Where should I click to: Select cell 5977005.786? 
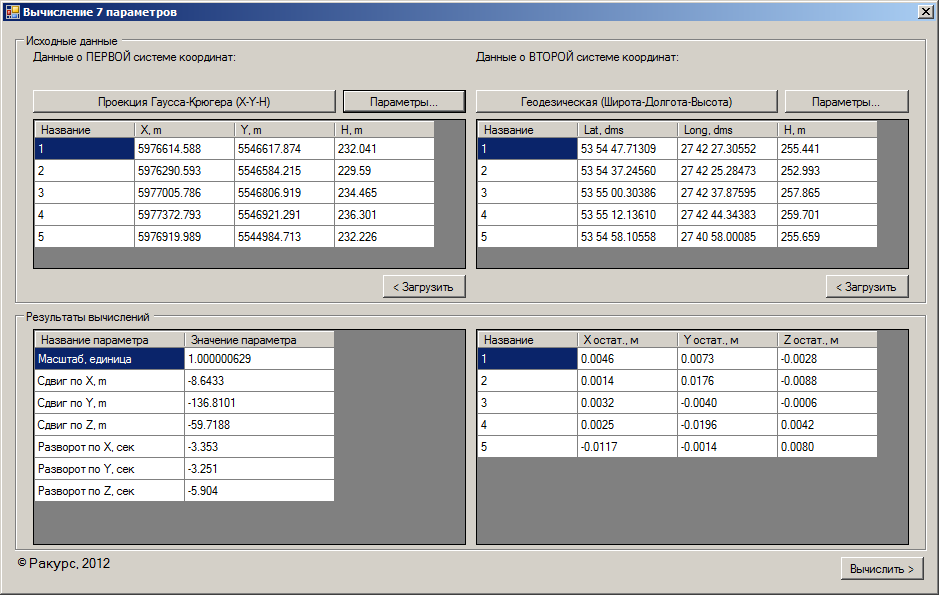pyautogui.click(x=184, y=193)
